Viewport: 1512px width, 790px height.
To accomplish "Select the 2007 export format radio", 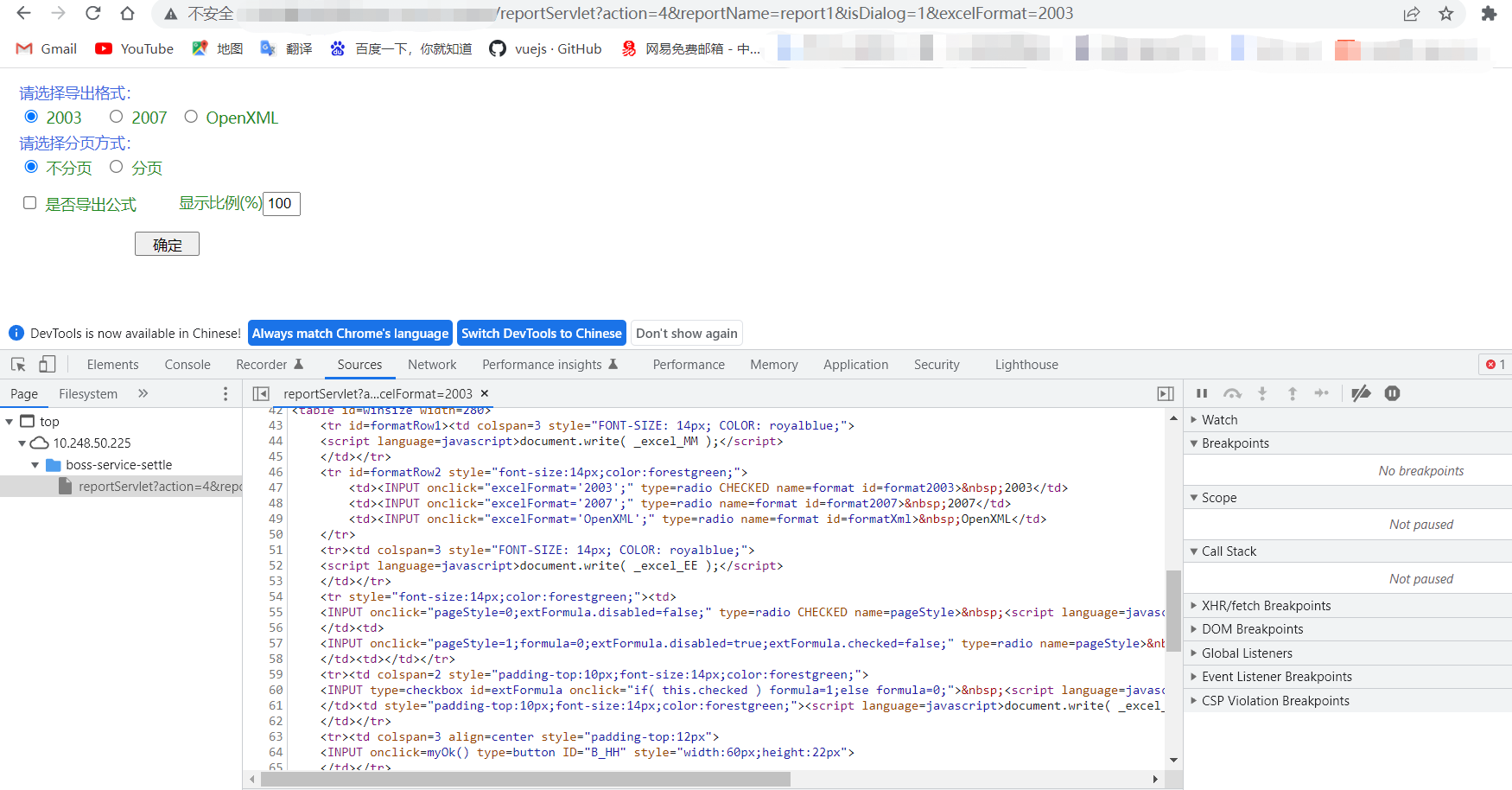I will tap(117, 117).
